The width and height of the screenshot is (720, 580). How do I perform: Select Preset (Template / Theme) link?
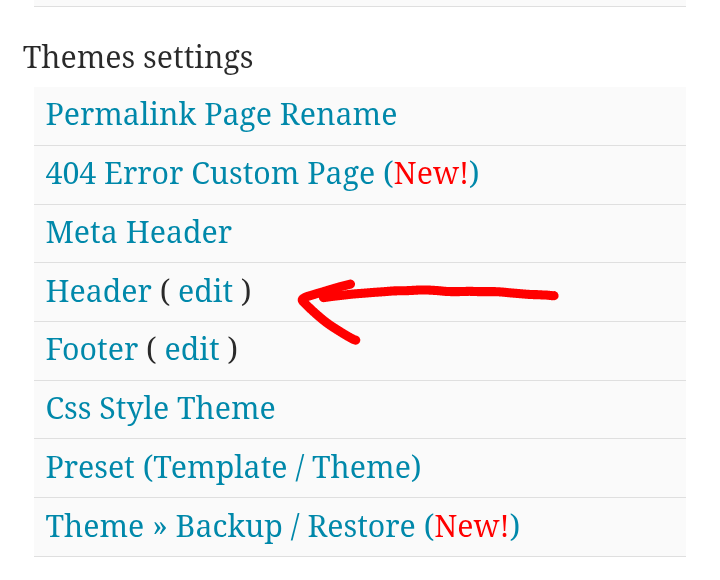click(233, 467)
